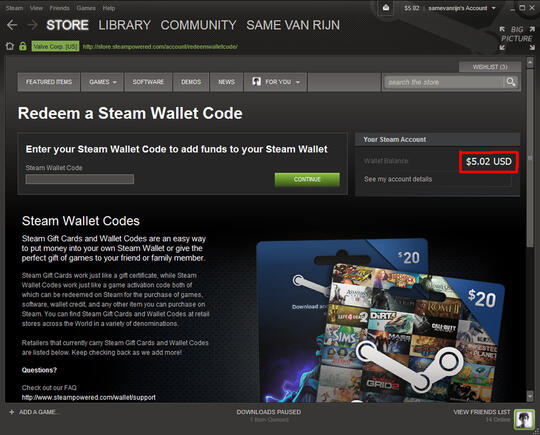
Task: Open the home page icon
Action: tap(10, 46)
